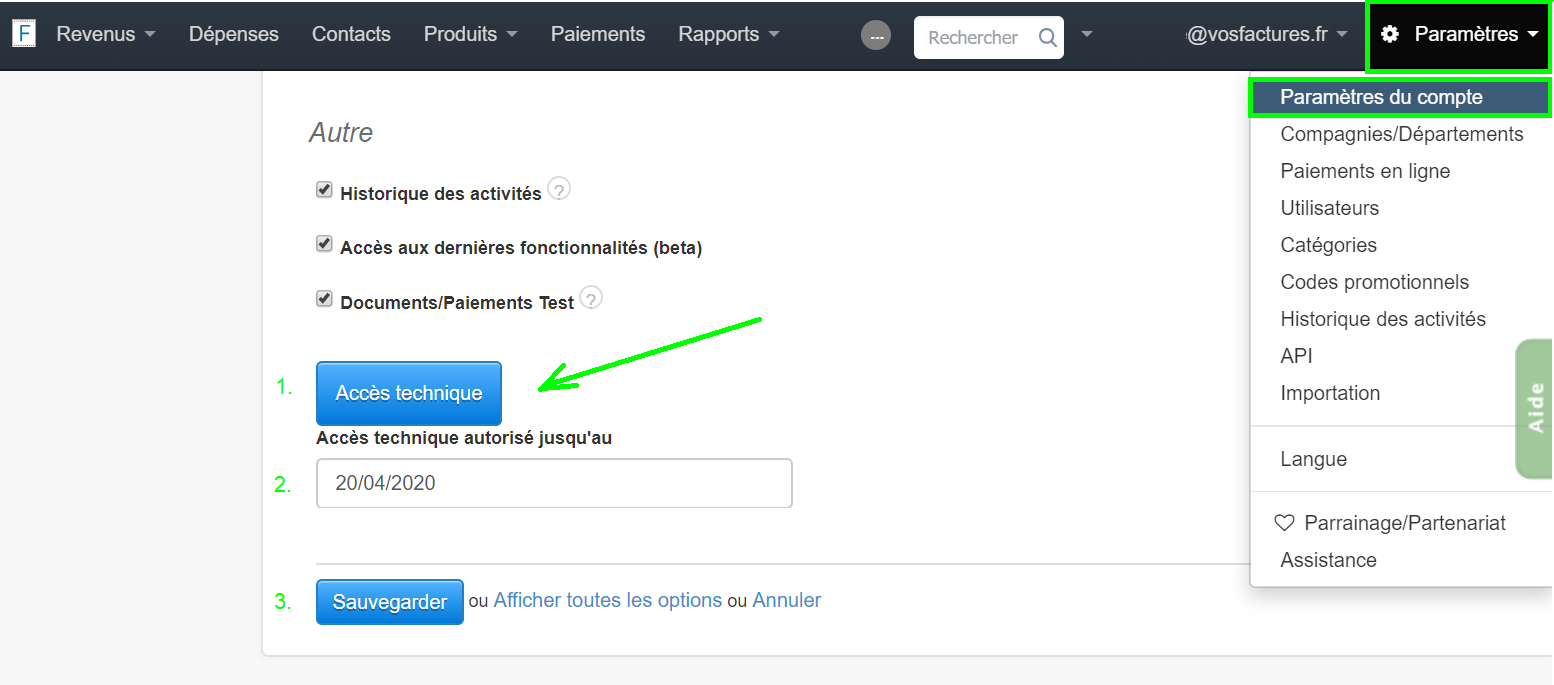
Task: Click the magnifying glass search icon
Action: point(1047,36)
